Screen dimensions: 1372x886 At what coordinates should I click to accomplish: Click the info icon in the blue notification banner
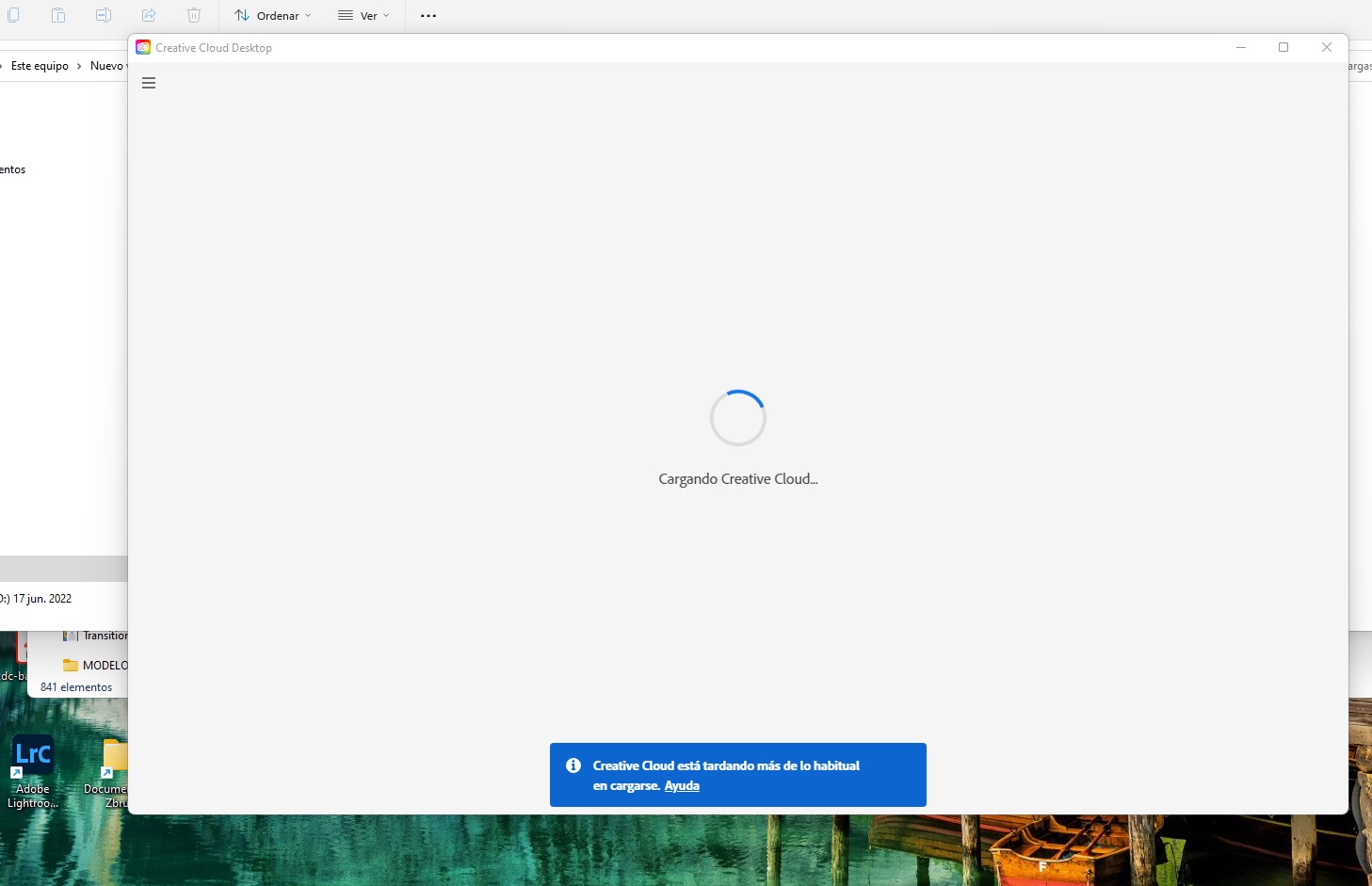(573, 765)
